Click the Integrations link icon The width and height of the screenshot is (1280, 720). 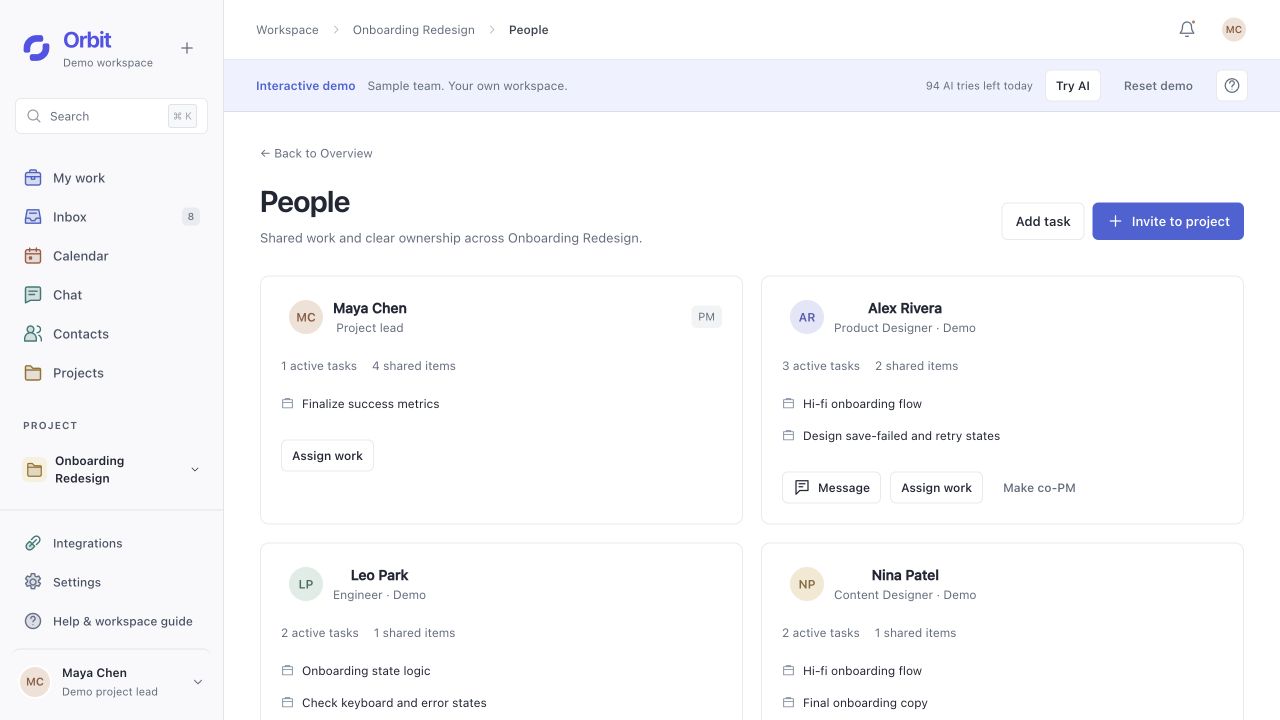[33, 543]
